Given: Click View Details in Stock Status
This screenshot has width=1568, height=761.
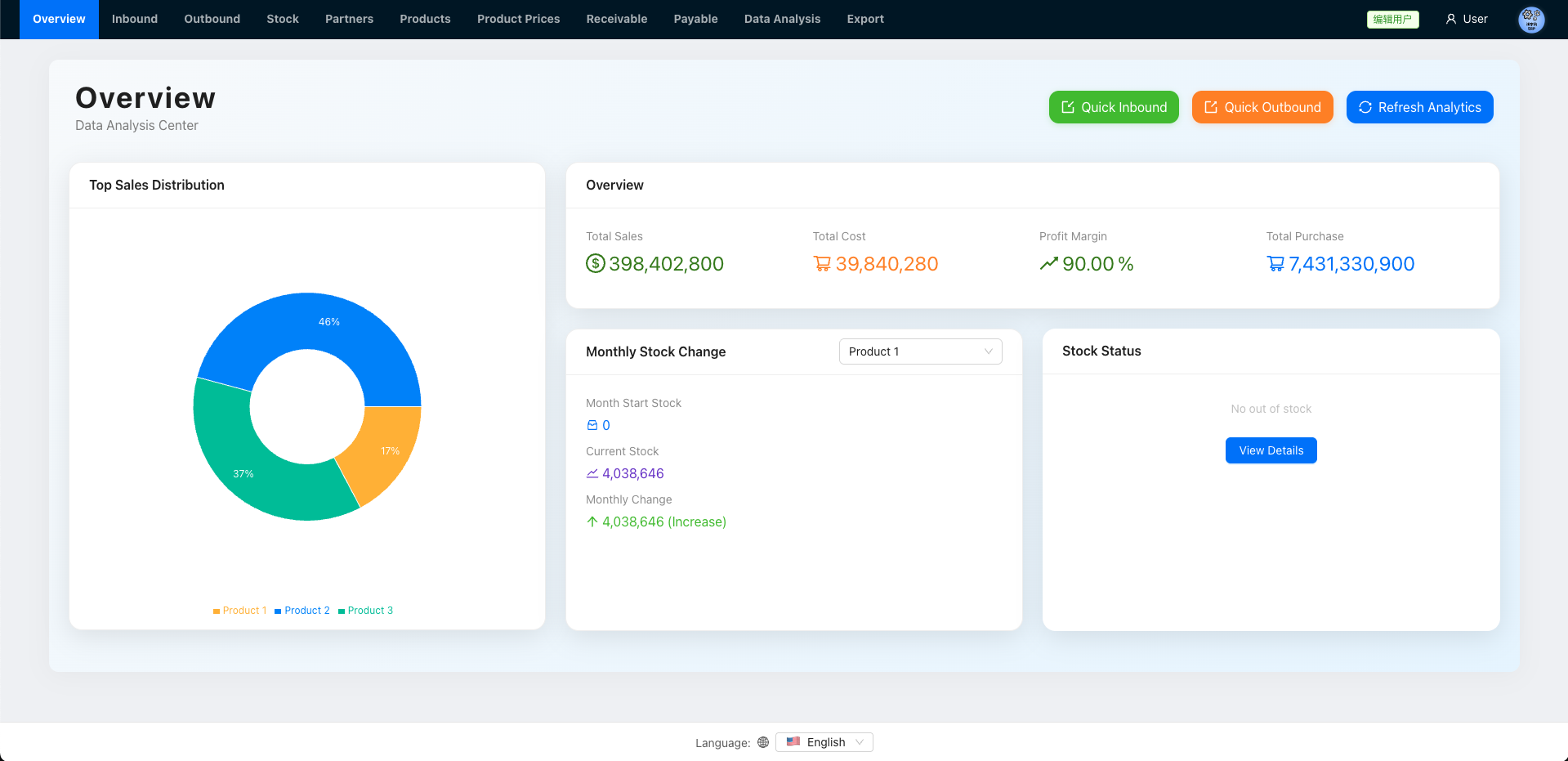Looking at the screenshot, I should click(1271, 450).
